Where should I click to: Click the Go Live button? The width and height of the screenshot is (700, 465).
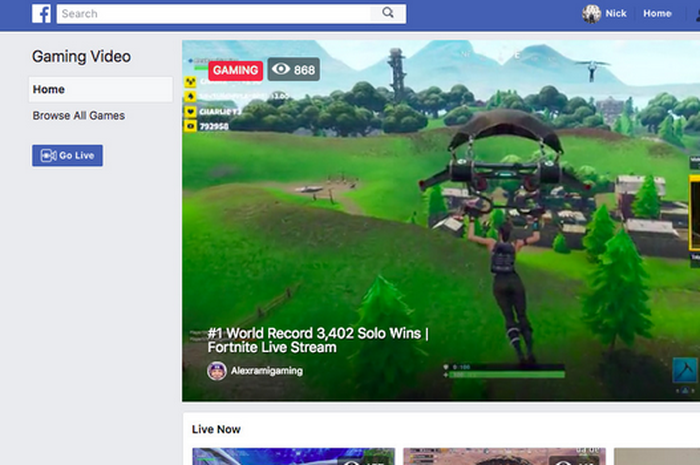pos(67,155)
